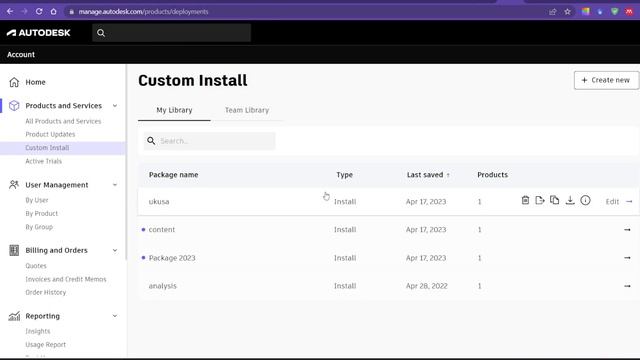Open Usage Report page
This screenshot has width=640, height=360.
coord(45,344)
